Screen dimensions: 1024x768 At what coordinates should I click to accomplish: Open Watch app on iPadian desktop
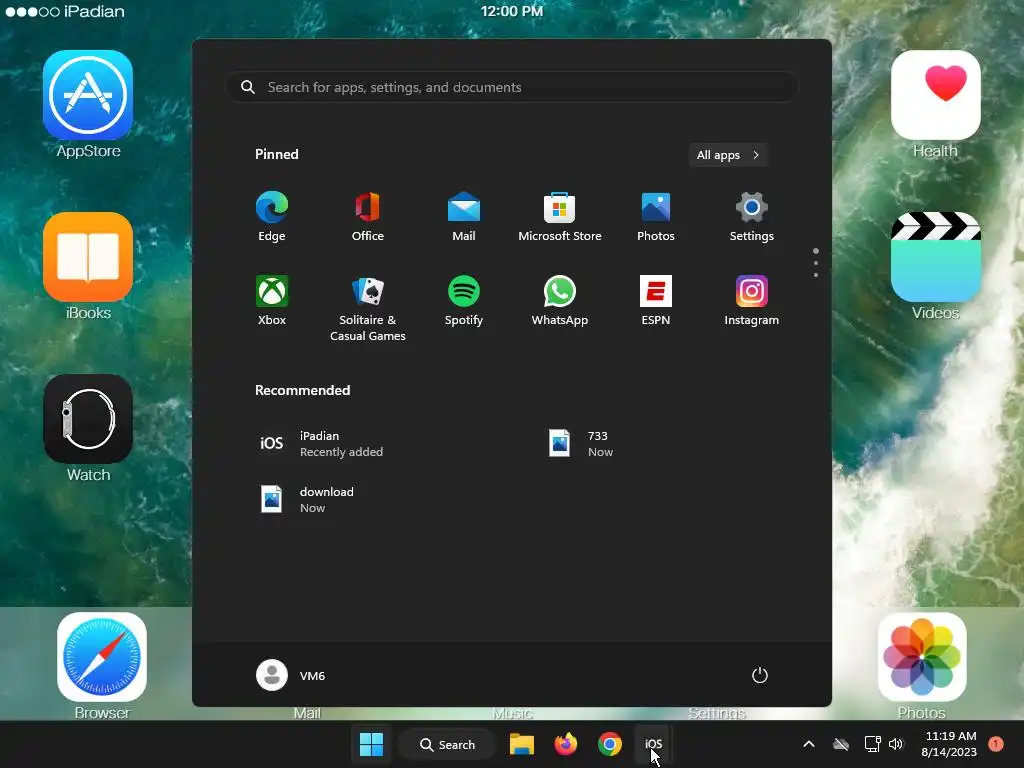coord(88,428)
